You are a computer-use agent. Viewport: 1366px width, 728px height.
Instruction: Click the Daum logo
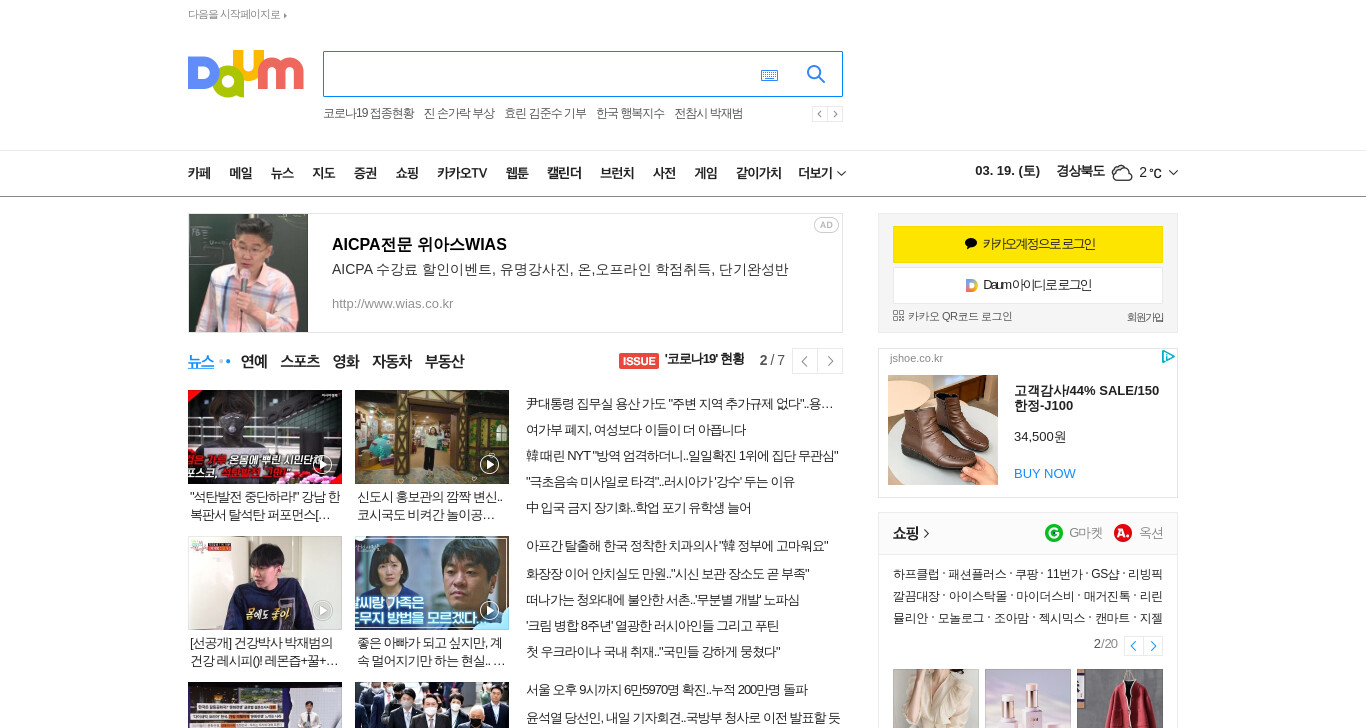point(245,74)
